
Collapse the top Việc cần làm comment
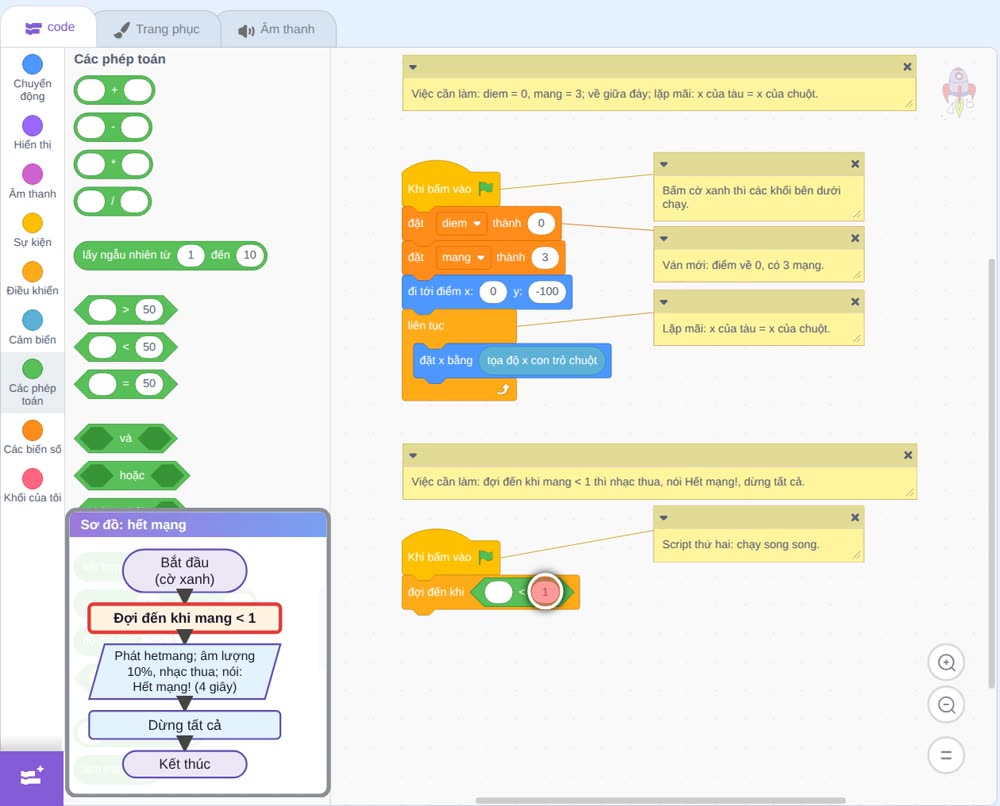click(x=413, y=67)
